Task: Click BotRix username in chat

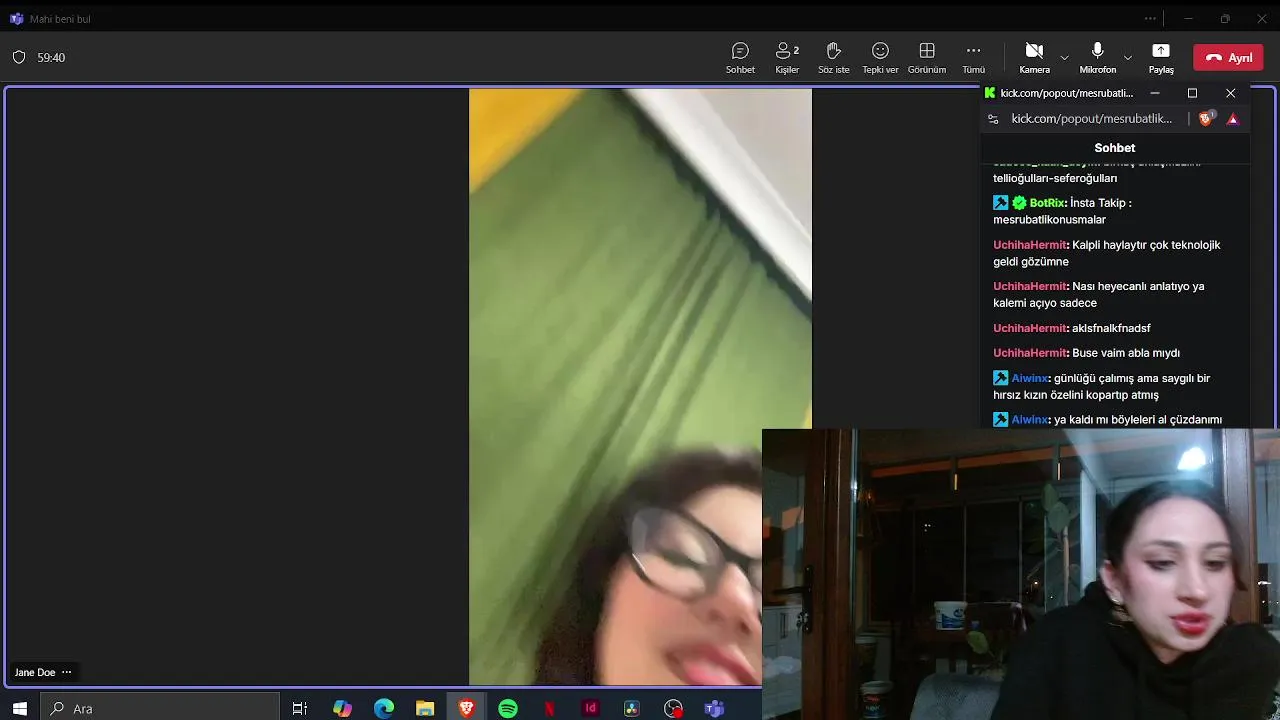Action: tap(1047, 203)
